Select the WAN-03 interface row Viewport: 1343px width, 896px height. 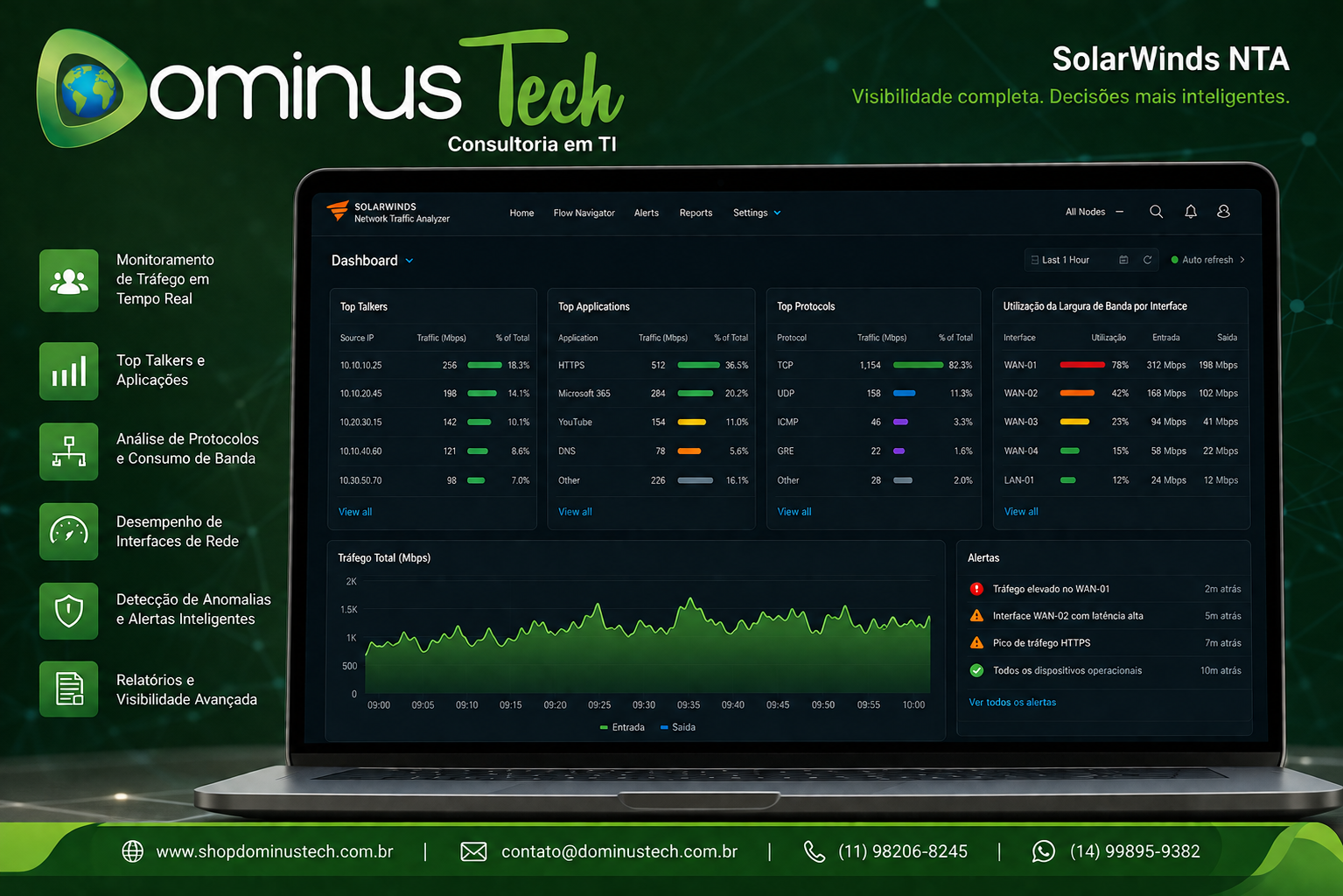pyautogui.click(x=1121, y=422)
